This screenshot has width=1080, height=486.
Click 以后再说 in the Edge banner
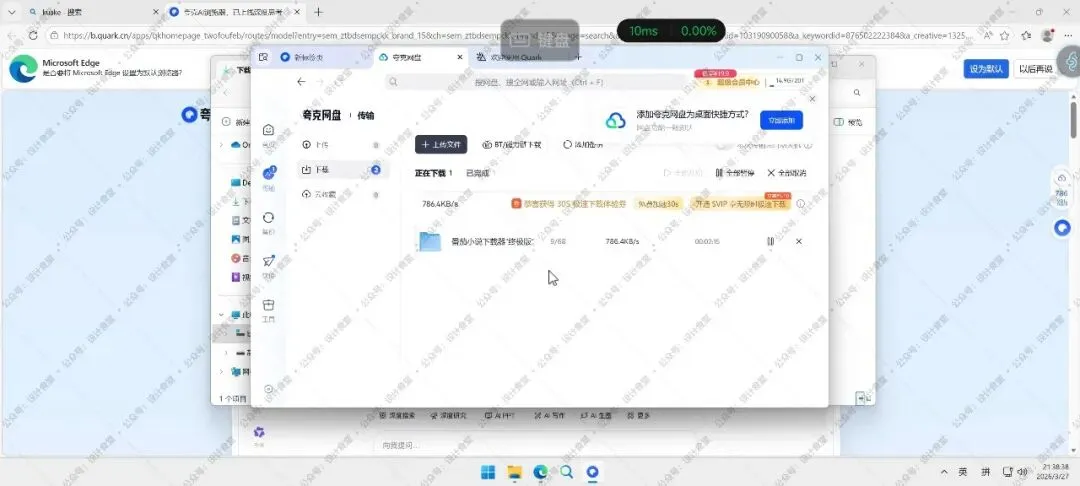1036,69
